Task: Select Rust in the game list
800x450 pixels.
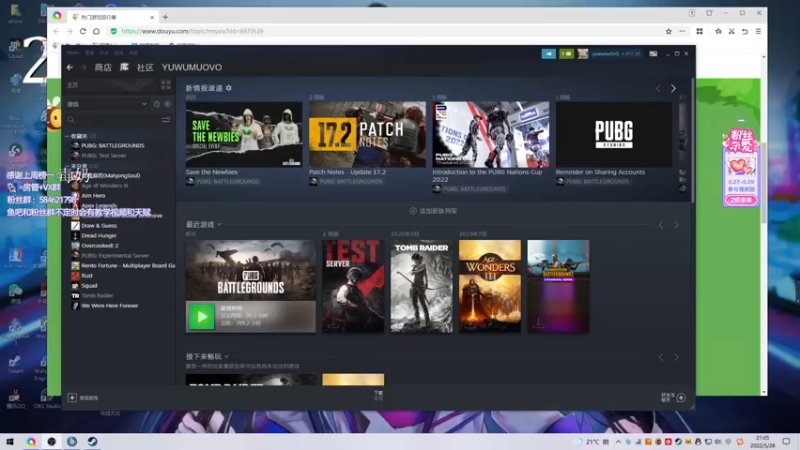Action: 87,276
